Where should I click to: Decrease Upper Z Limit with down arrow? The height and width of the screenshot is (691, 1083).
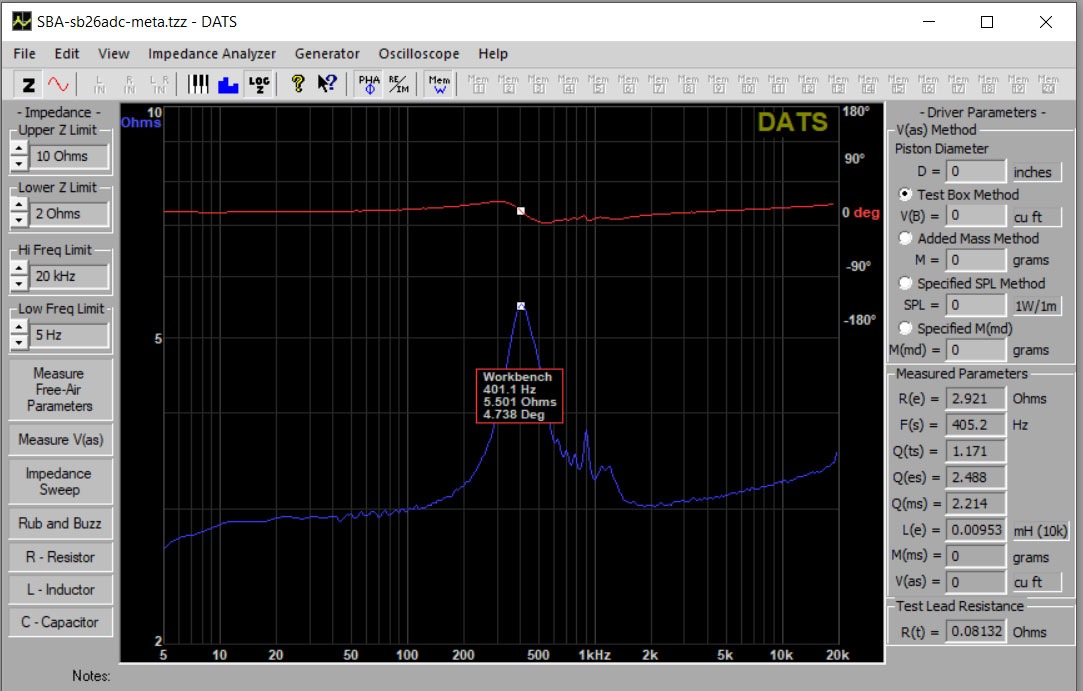tap(19, 164)
